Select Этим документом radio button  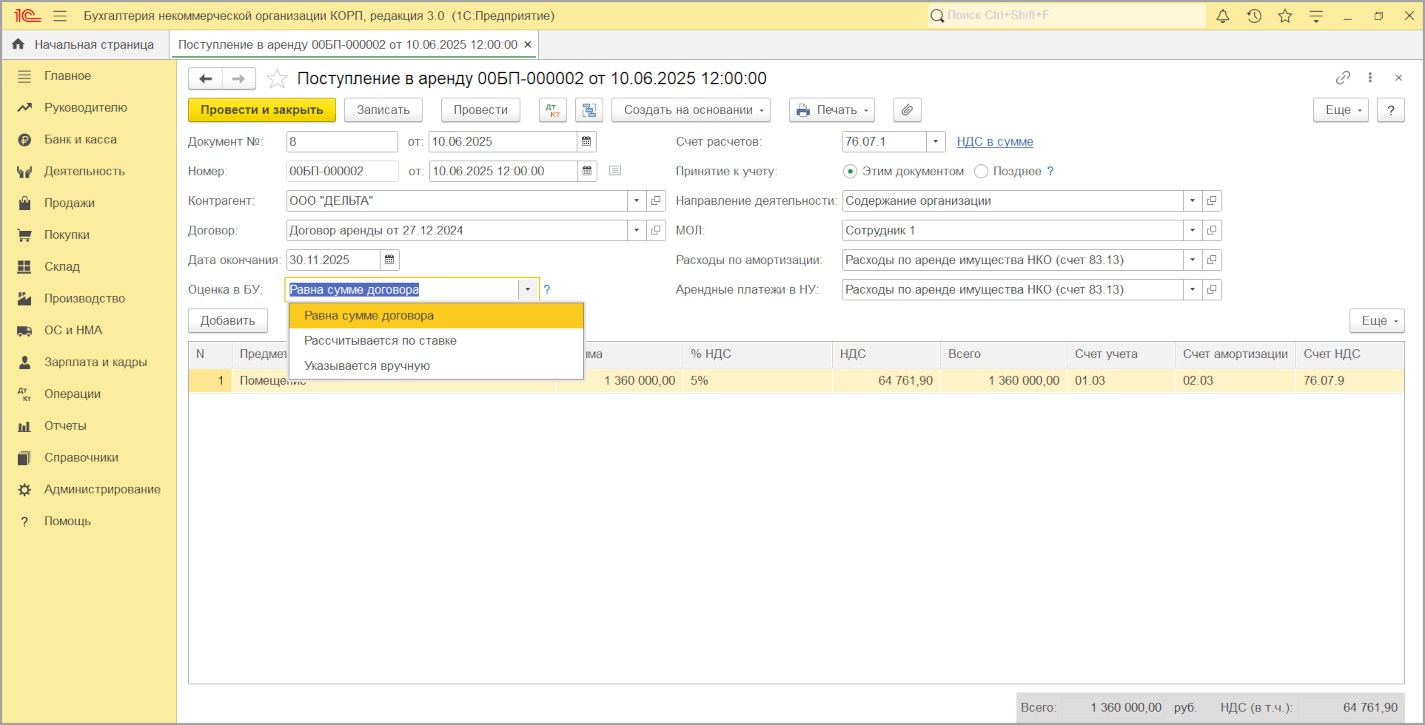[x=850, y=171]
